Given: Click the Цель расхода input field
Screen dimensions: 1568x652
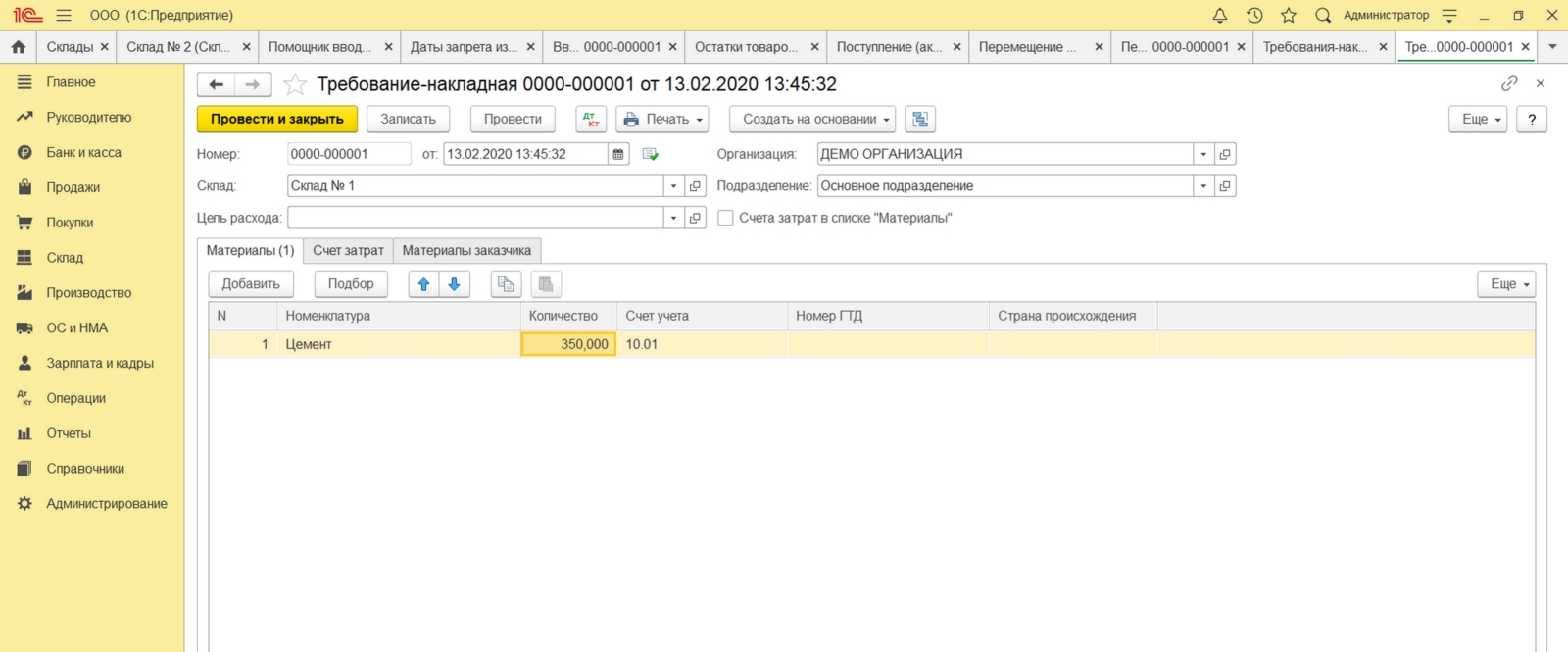Looking at the screenshot, I should 475,218.
